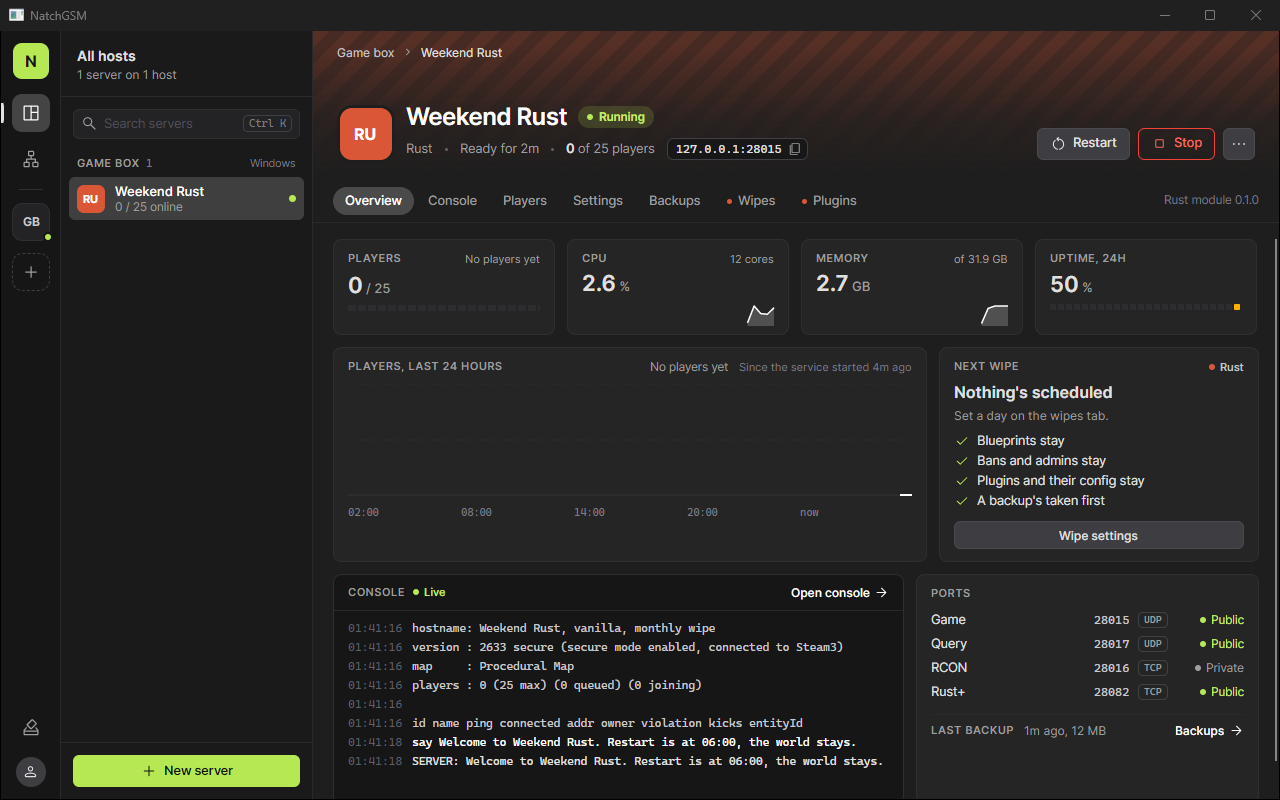Click the Live console indicator

[x=429, y=593]
